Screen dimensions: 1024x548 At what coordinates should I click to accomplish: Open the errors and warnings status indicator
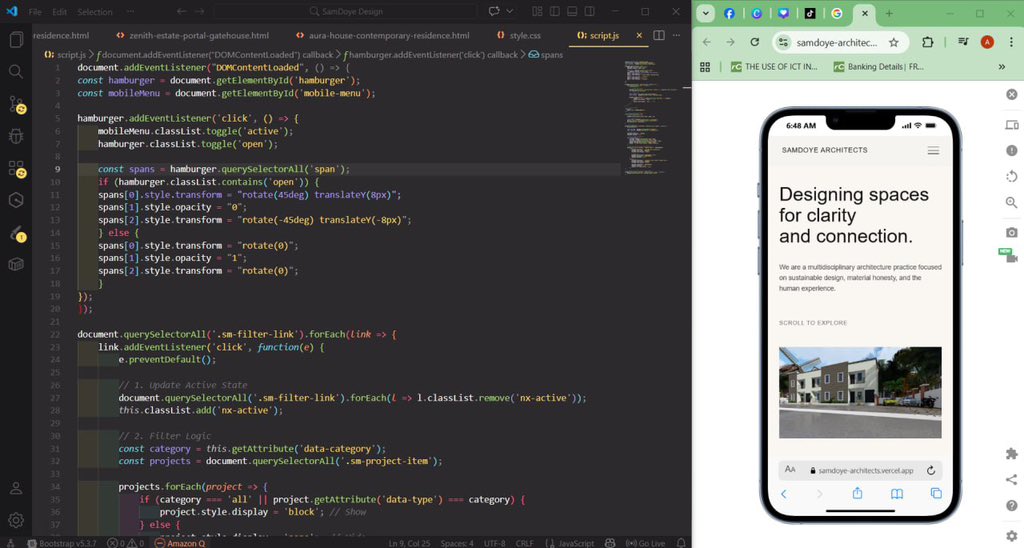coord(125,543)
